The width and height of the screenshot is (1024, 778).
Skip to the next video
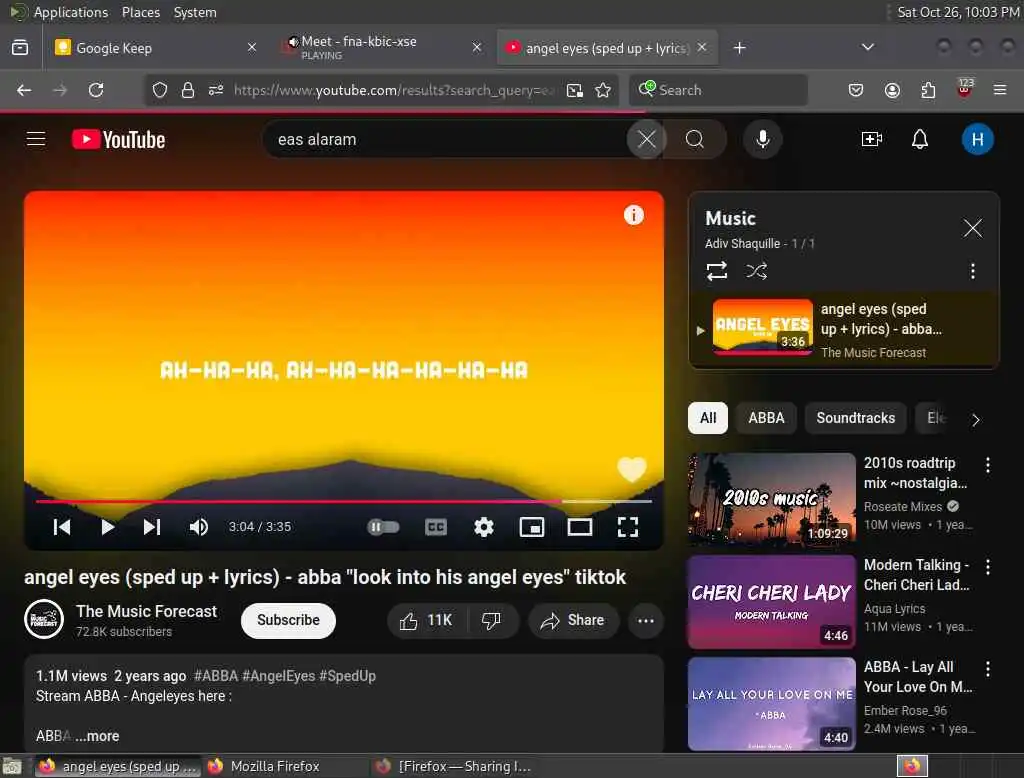(x=152, y=527)
